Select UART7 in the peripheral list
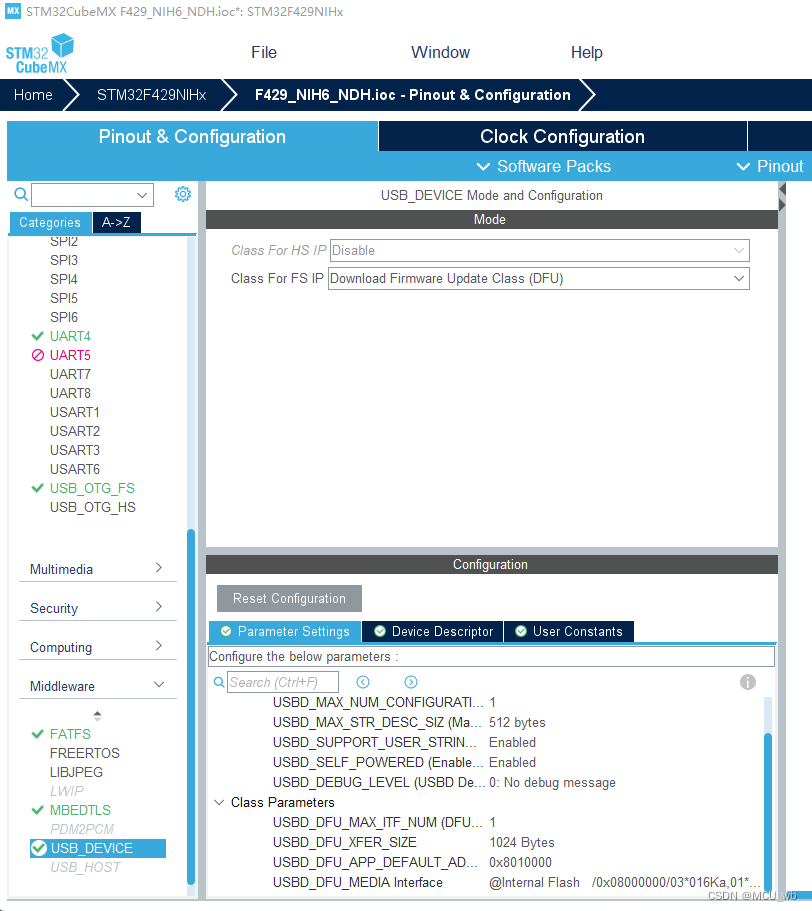The height and width of the screenshot is (911, 812). tap(70, 374)
